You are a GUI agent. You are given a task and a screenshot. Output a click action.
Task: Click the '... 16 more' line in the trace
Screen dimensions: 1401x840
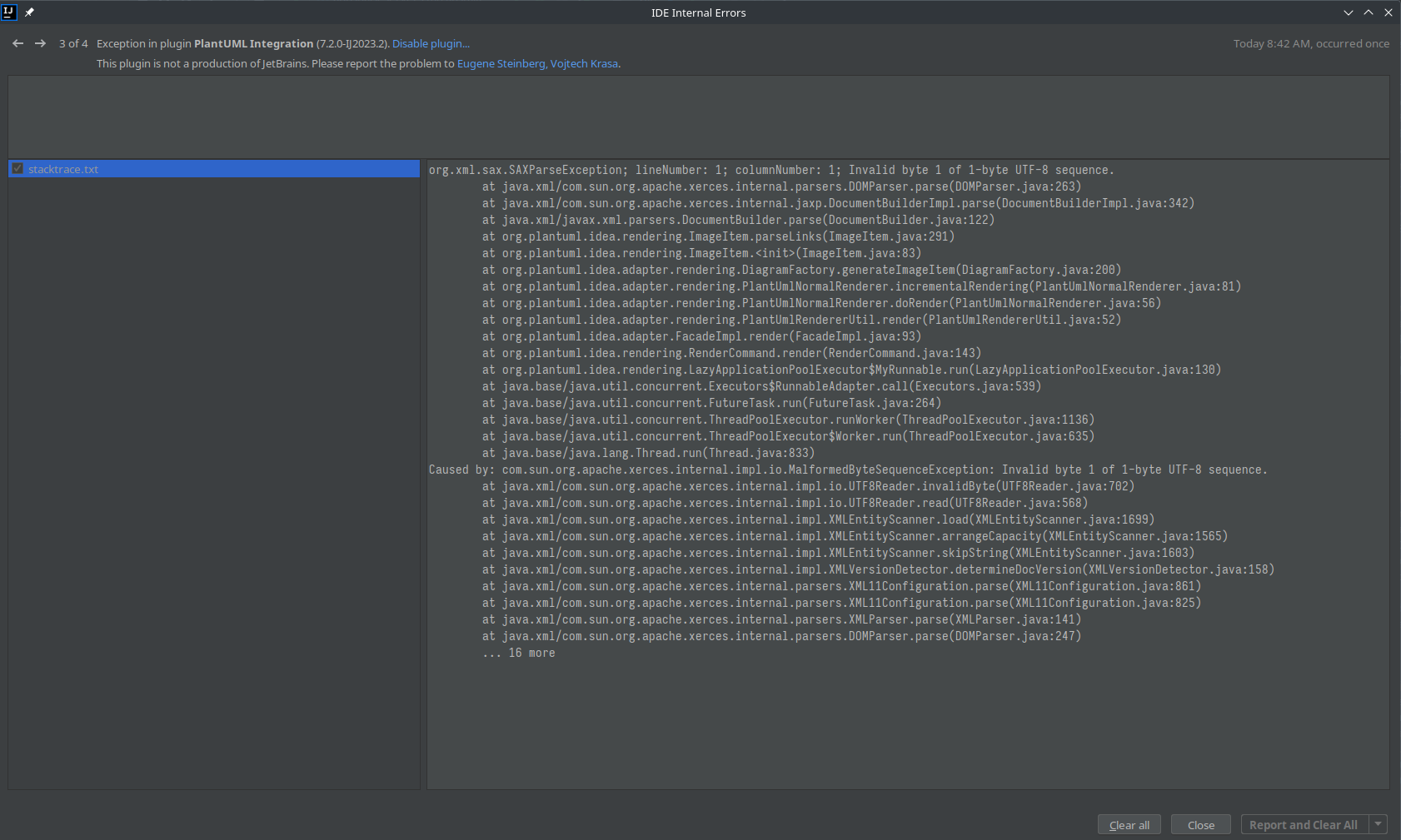point(521,653)
